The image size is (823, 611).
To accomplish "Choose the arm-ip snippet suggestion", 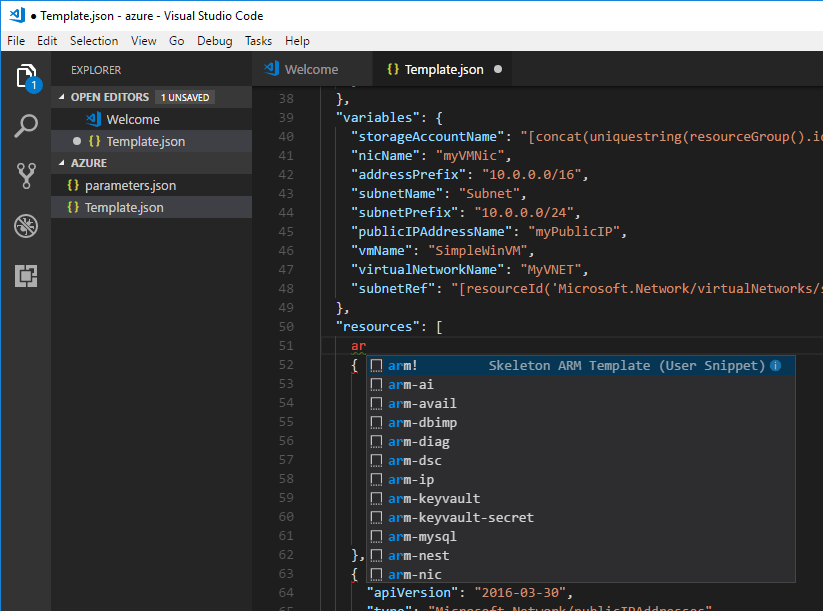I will click(x=581, y=480).
